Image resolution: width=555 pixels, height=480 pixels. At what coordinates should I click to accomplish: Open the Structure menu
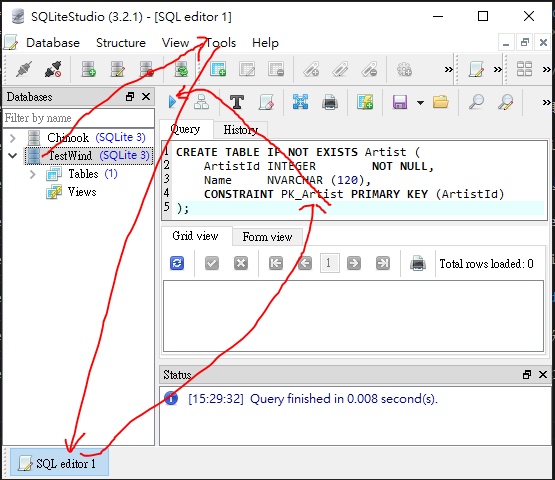pyautogui.click(x=121, y=43)
